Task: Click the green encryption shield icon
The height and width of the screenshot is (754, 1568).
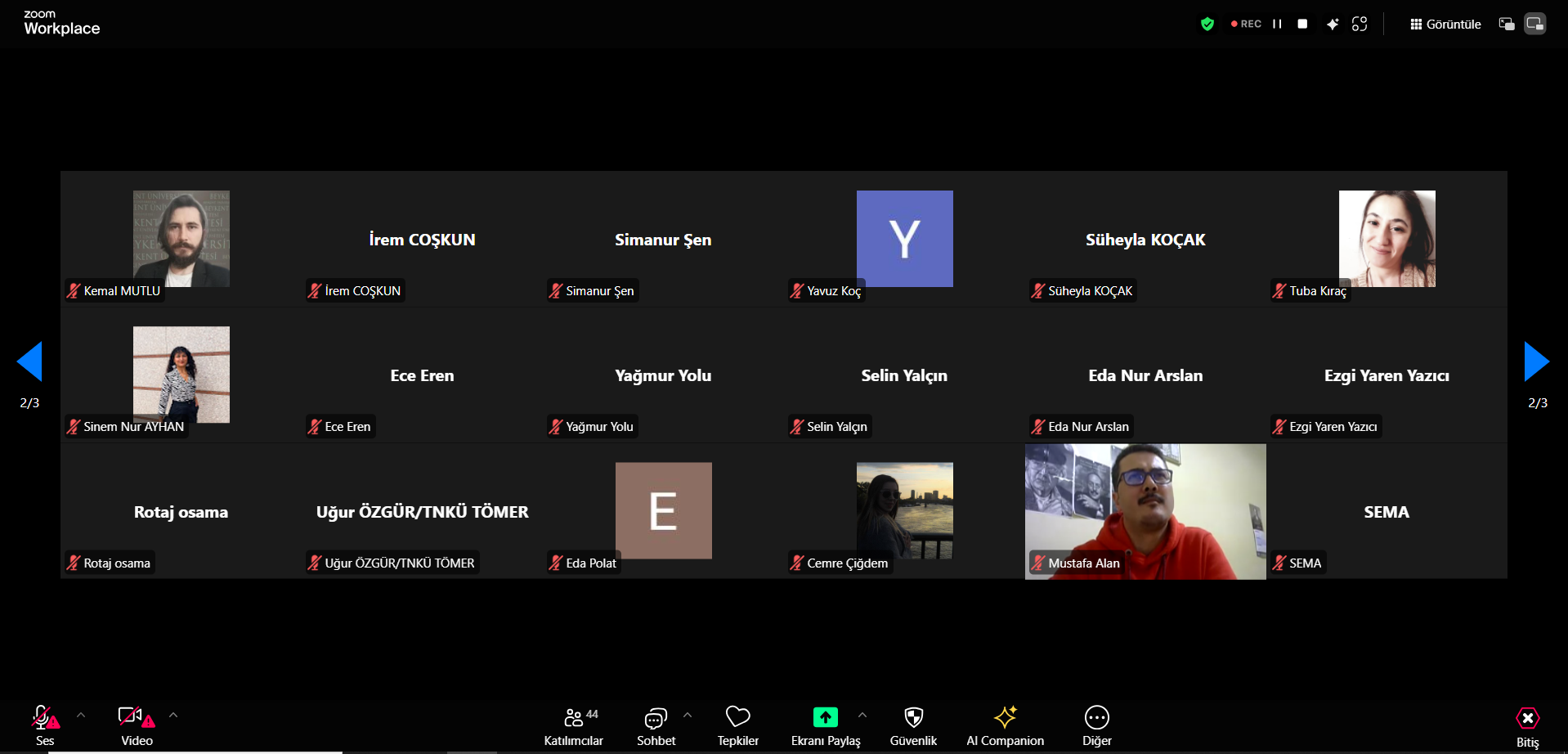Action: (x=1207, y=25)
